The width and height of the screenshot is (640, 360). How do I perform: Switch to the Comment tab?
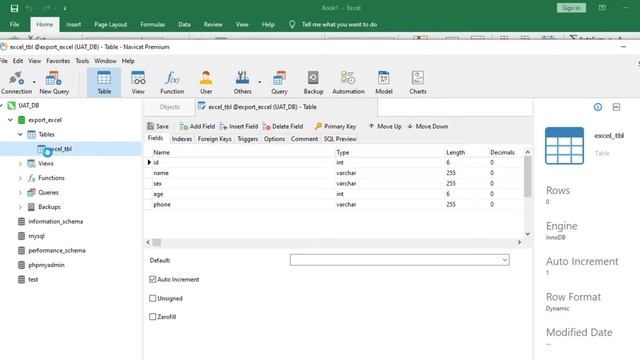[x=304, y=139]
